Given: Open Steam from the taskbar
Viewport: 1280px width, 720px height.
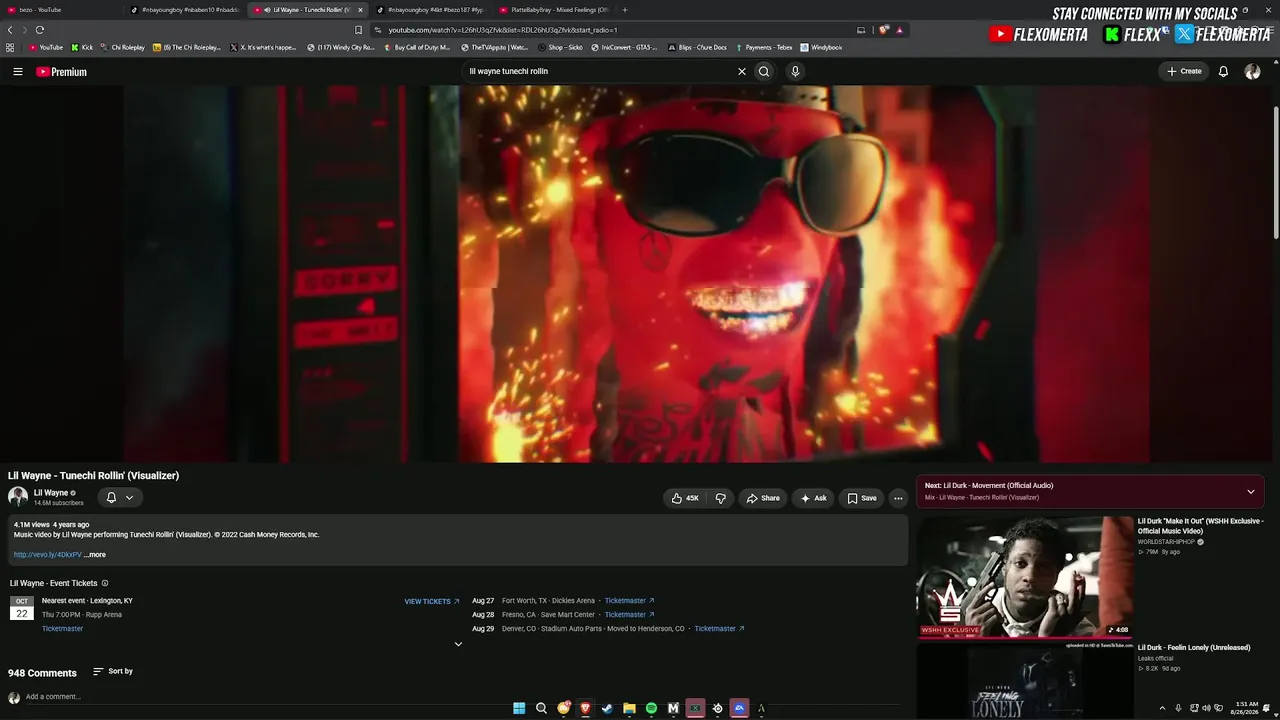Looking at the screenshot, I should click(x=607, y=708).
